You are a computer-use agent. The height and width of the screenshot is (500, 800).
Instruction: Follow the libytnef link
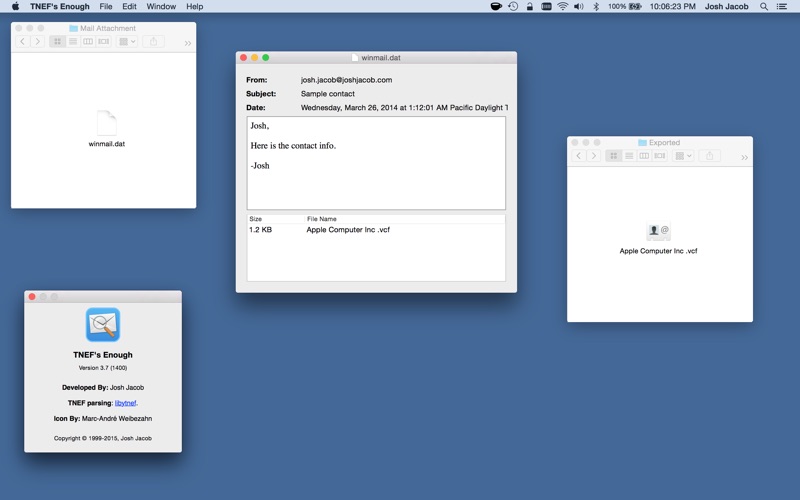(125, 403)
